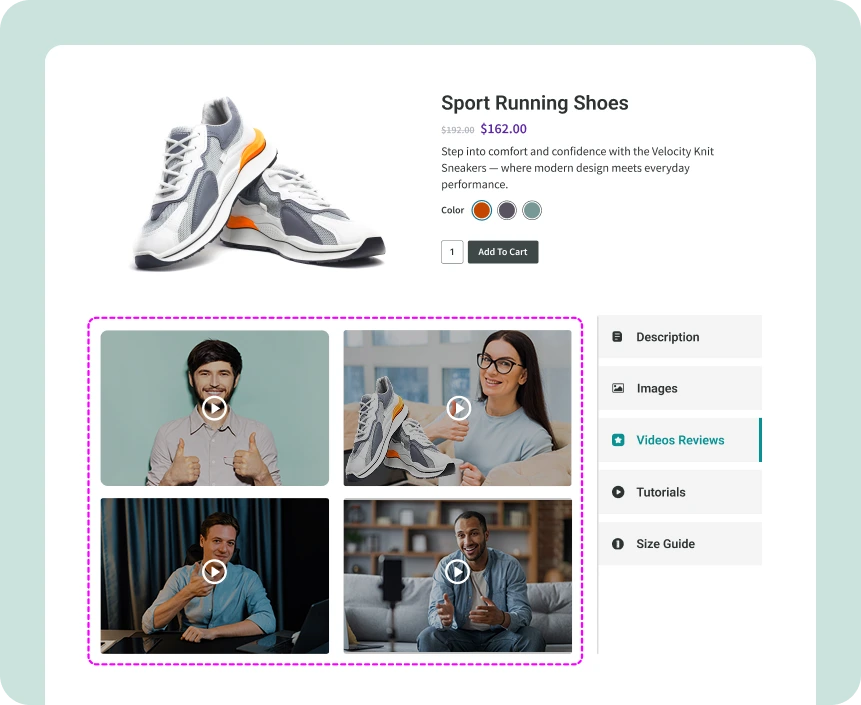Choose the dark gray color option
The width and height of the screenshot is (861, 705).
[x=507, y=210]
